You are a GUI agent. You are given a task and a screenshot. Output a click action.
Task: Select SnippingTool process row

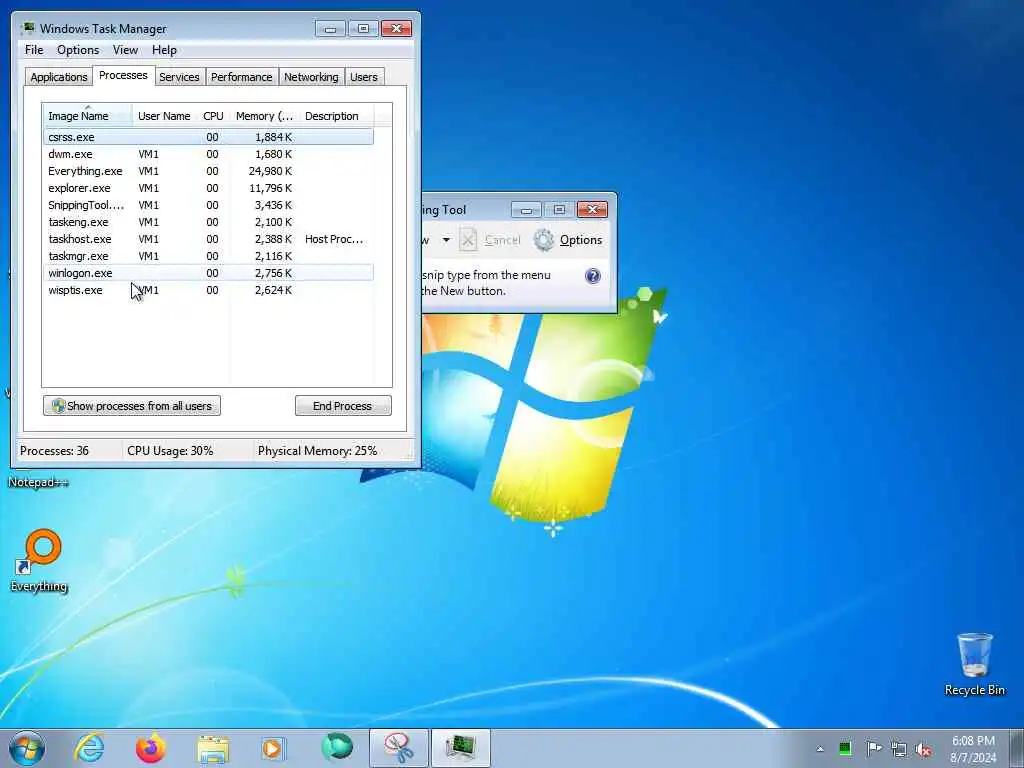pos(208,205)
